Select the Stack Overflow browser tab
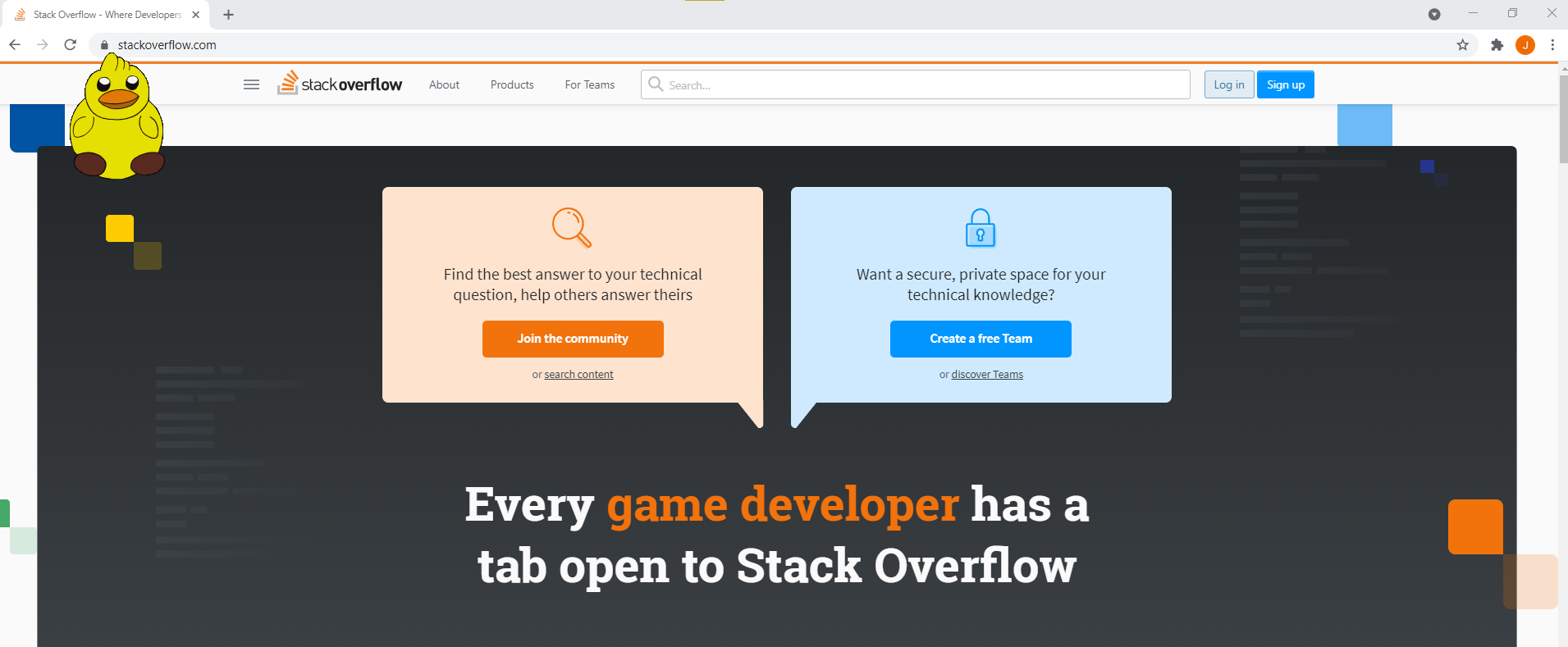The image size is (1568, 647). point(105,15)
